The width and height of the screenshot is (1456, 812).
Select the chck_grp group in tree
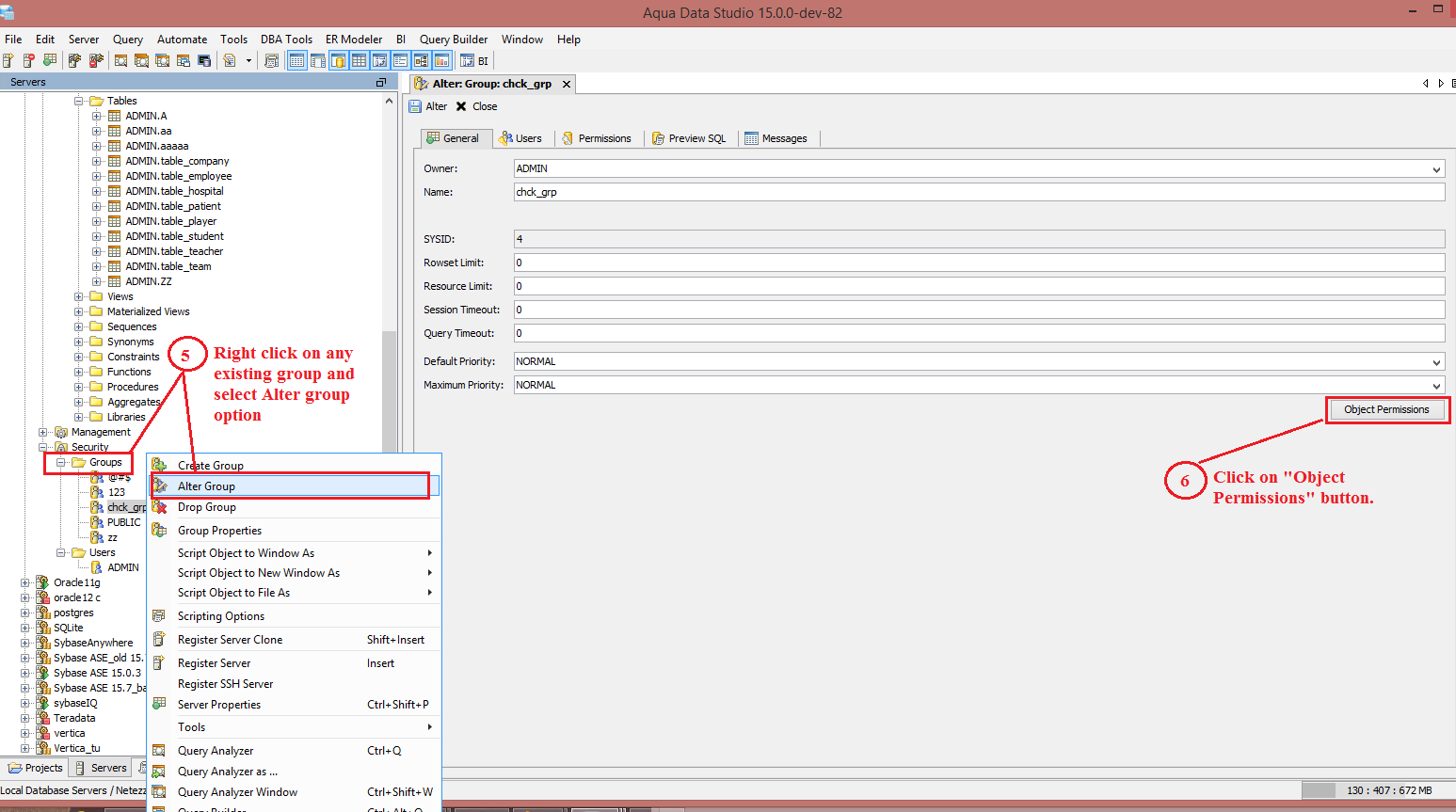126,507
